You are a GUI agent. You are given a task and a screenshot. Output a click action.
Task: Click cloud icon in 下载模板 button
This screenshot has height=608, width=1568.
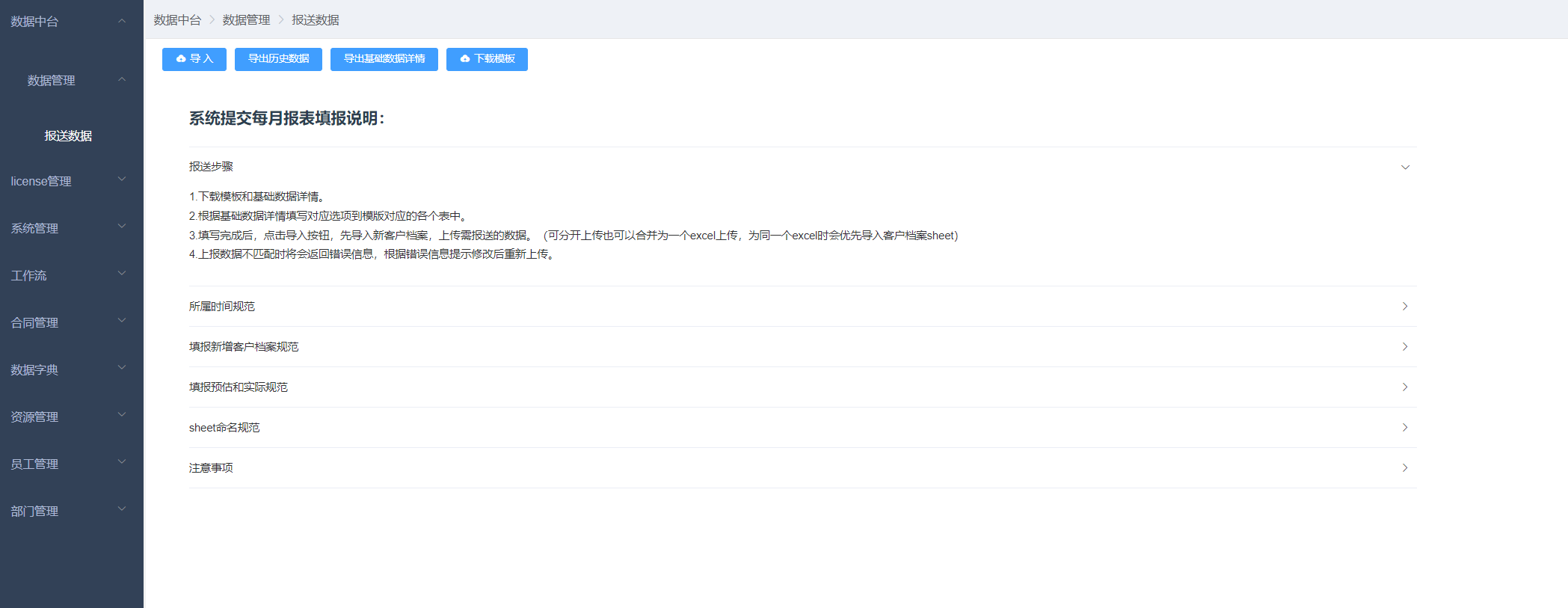click(x=465, y=58)
